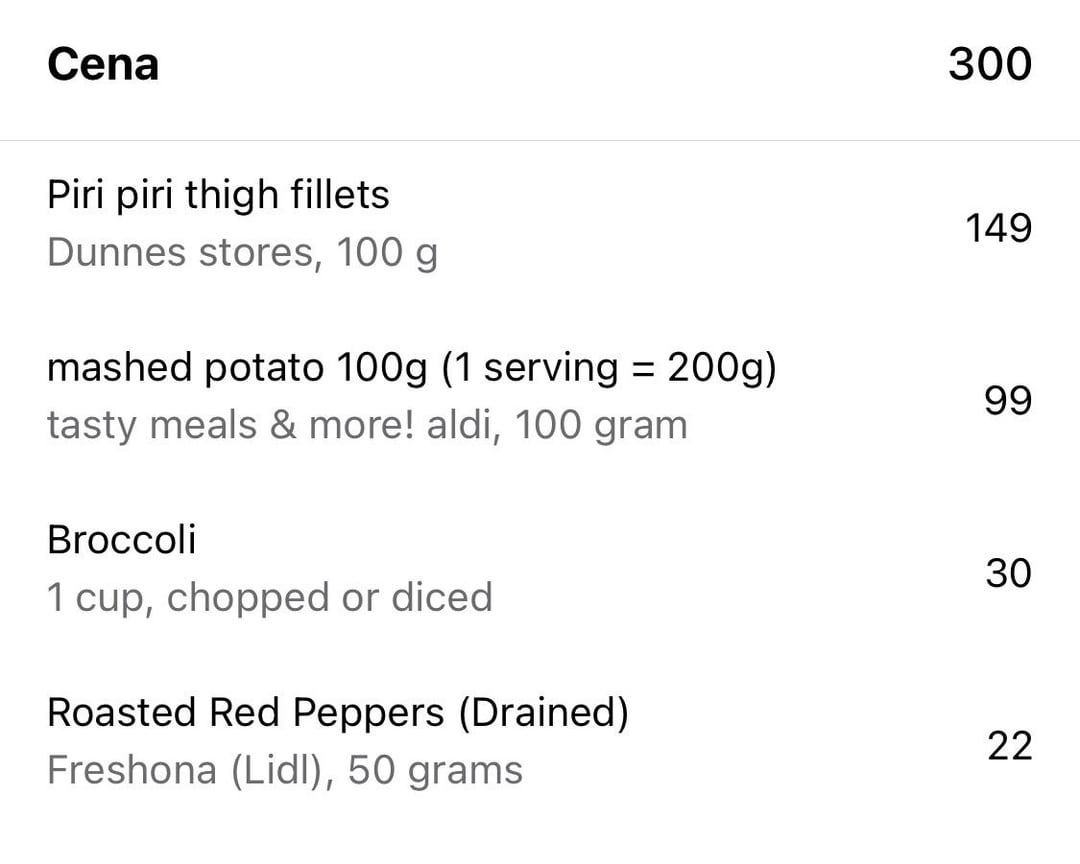Select the 22 calorie value
The width and height of the screenshot is (1080, 864).
coord(1010,746)
